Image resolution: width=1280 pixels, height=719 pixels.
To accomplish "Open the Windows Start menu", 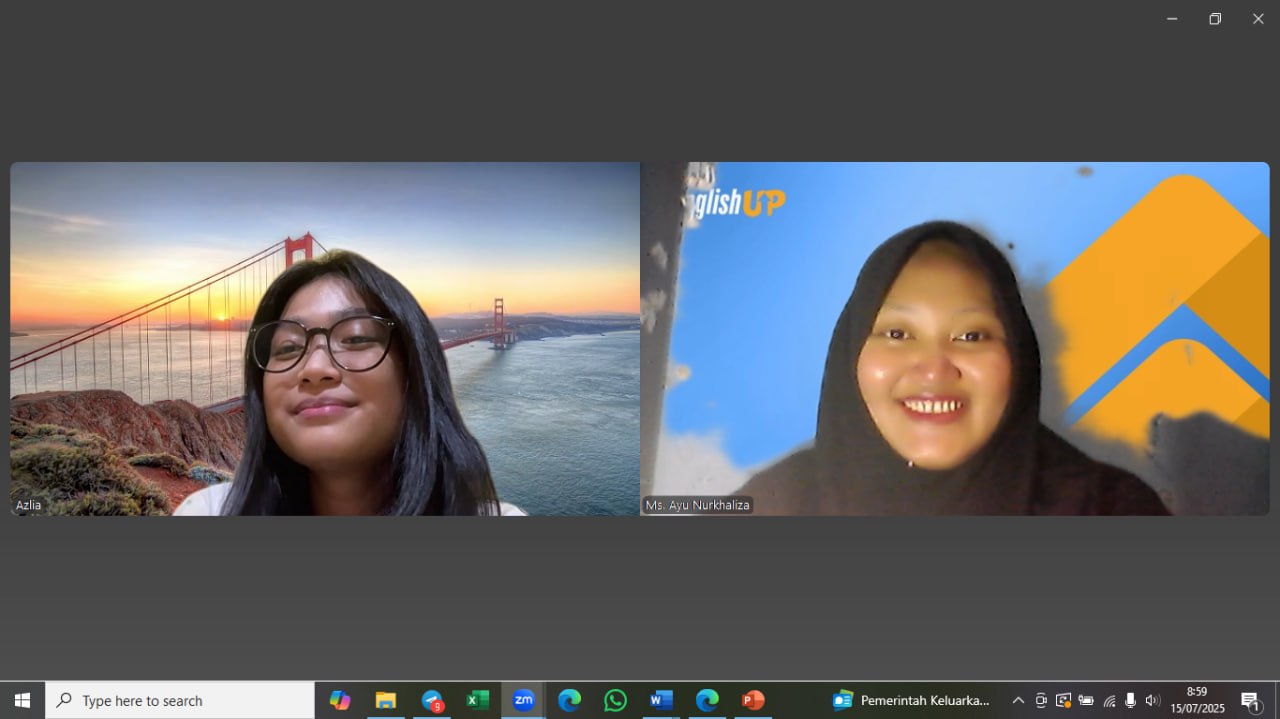I will pyautogui.click(x=22, y=700).
